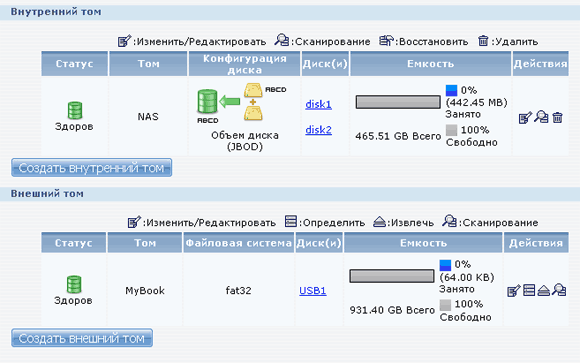Eject the MyBook external volume
Image resolution: width=580 pixels, height=363 pixels.
543,290
